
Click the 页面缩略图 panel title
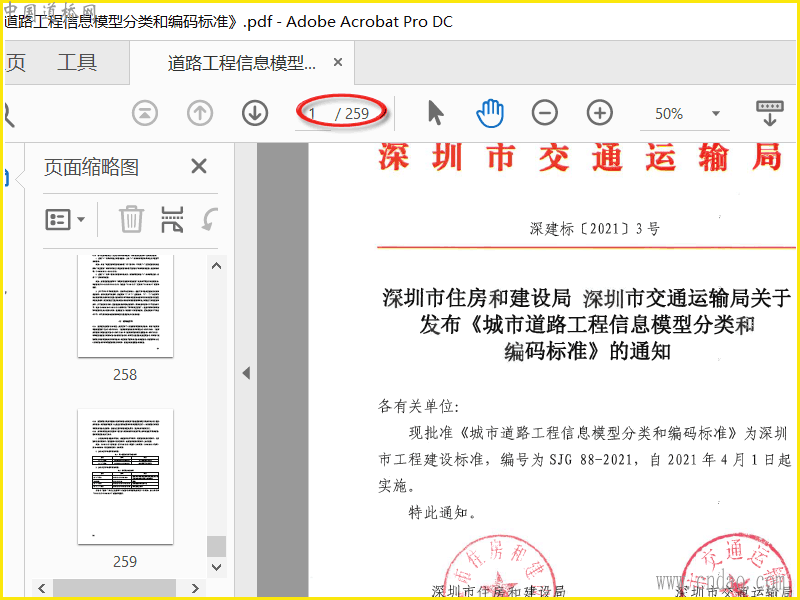91,167
